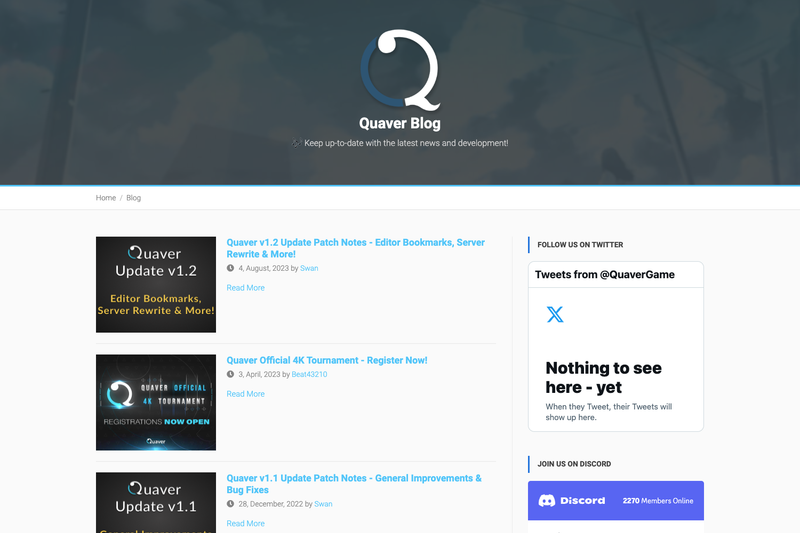
Task: Click the Follow Us On Twitter heading
Action: 580,245
